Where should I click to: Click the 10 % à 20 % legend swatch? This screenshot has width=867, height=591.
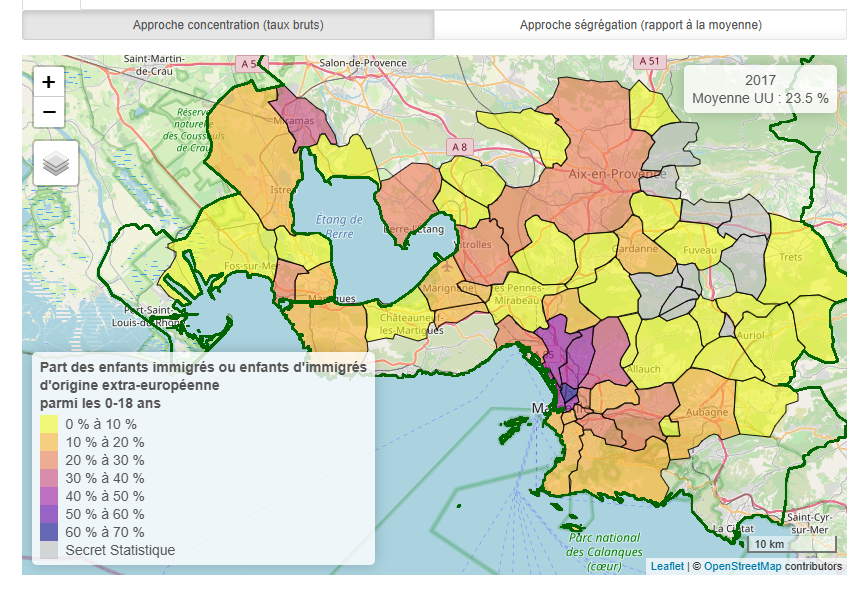(x=50, y=442)
